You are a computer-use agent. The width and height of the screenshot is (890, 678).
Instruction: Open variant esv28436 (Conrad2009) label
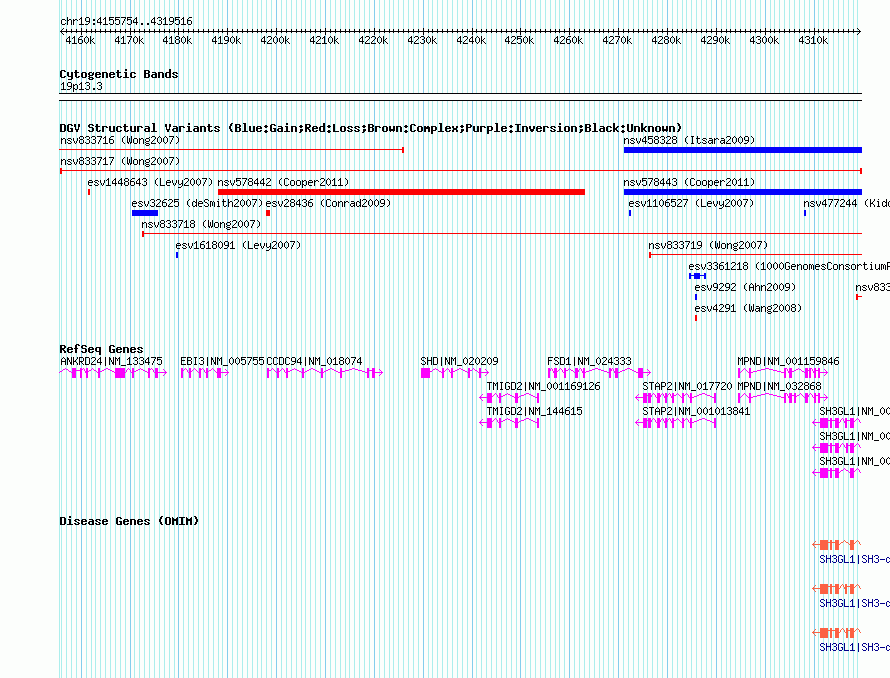point(328,203)
